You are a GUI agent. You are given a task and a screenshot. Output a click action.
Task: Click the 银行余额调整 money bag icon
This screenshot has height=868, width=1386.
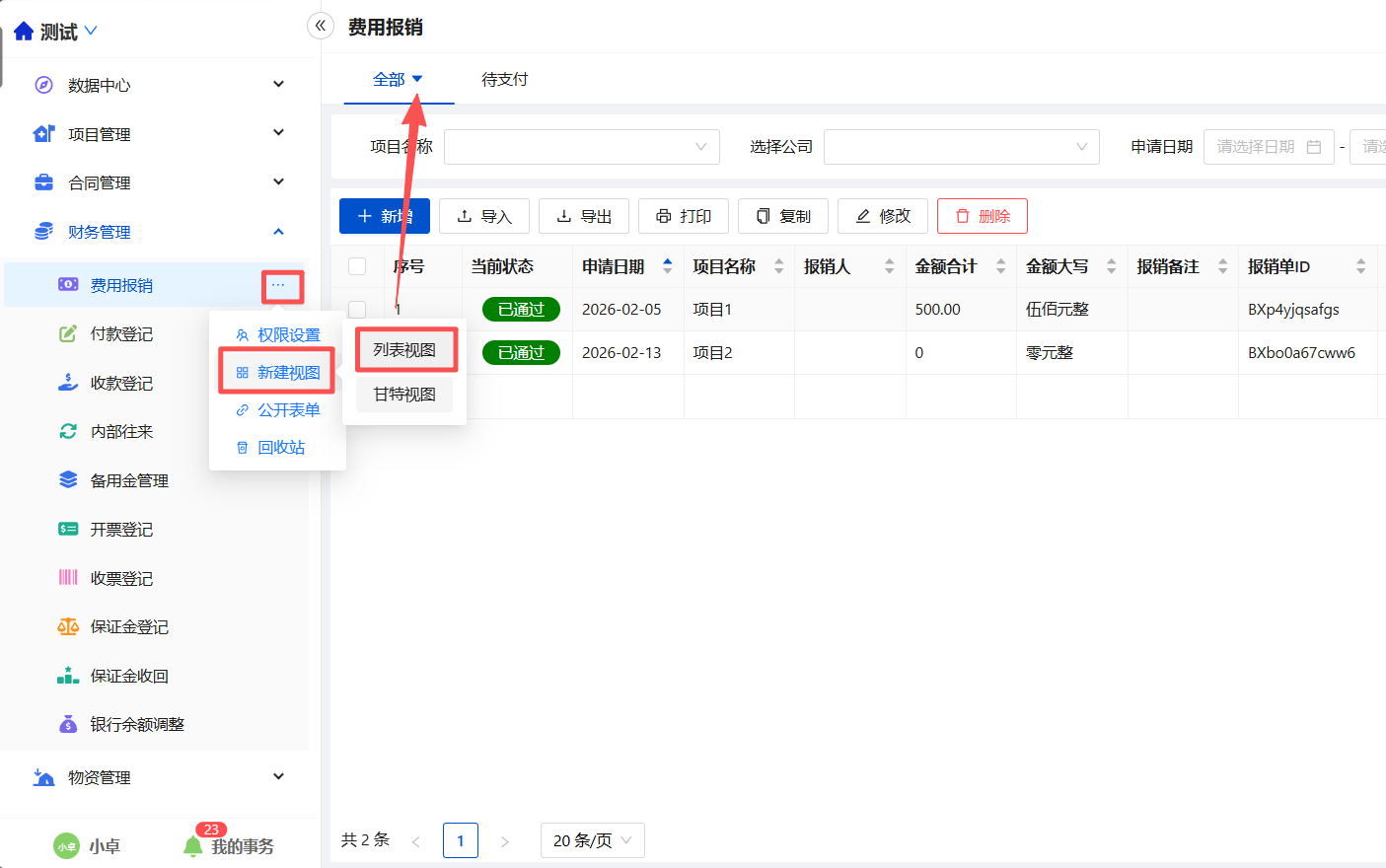point(68,724)
